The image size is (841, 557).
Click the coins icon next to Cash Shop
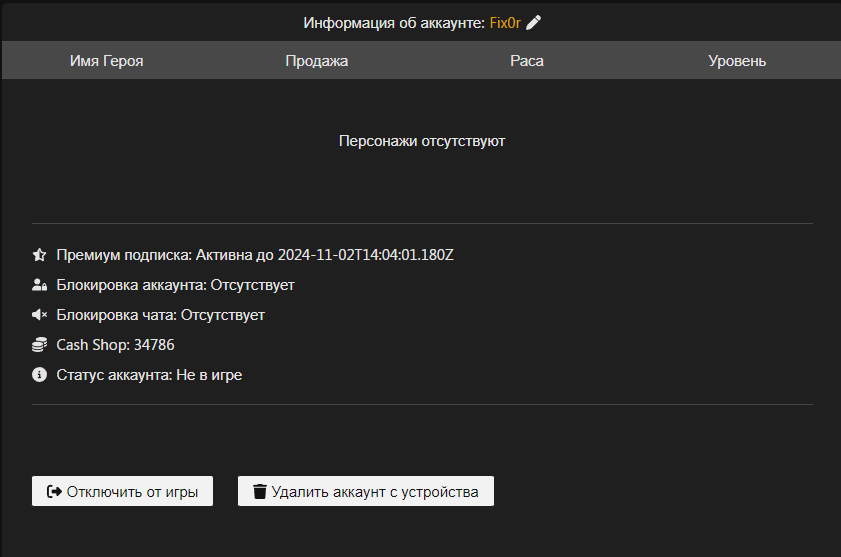[x=40, y=345]
